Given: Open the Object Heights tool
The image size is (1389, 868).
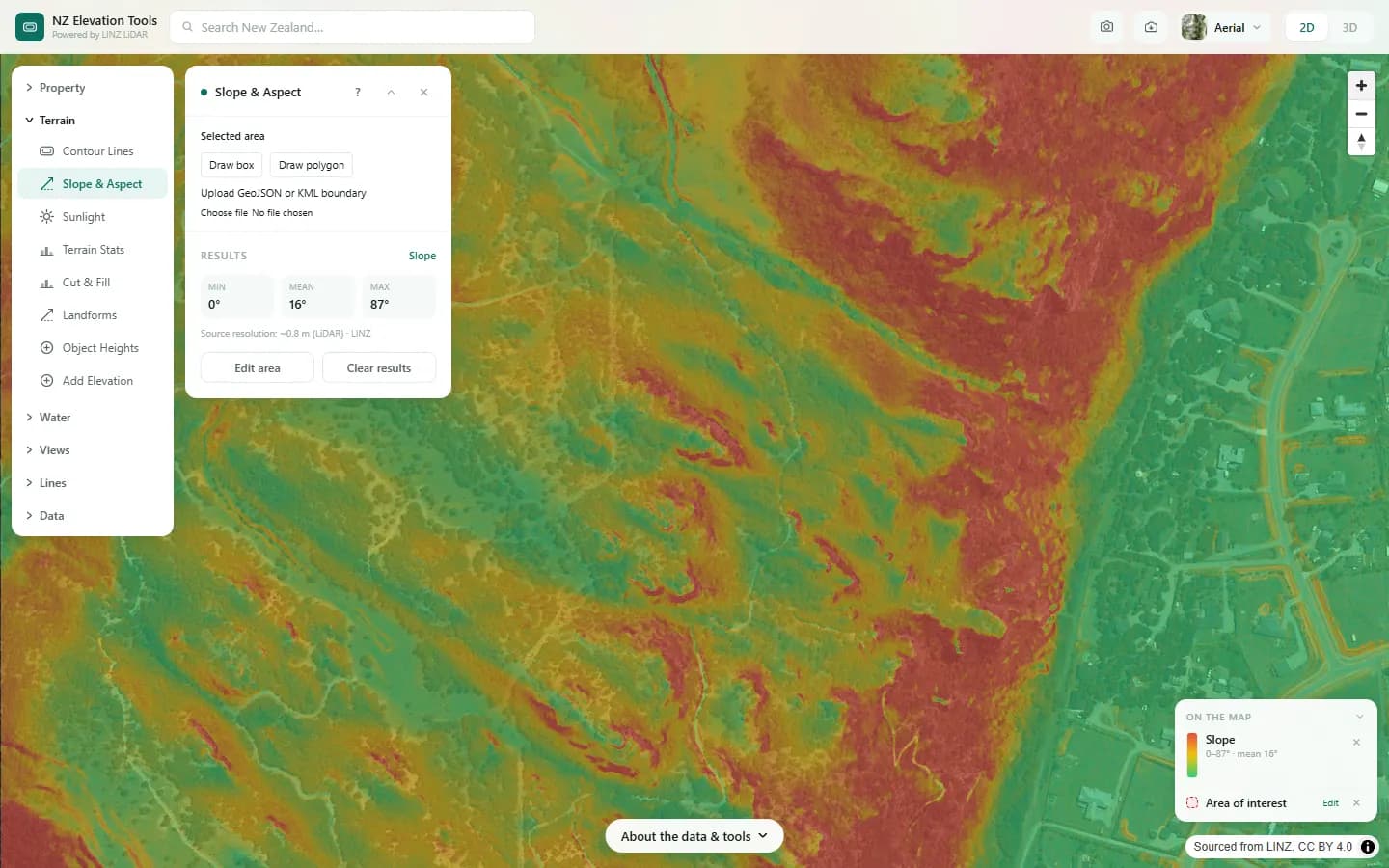Looking at the screenshot, I should [93, 348].
